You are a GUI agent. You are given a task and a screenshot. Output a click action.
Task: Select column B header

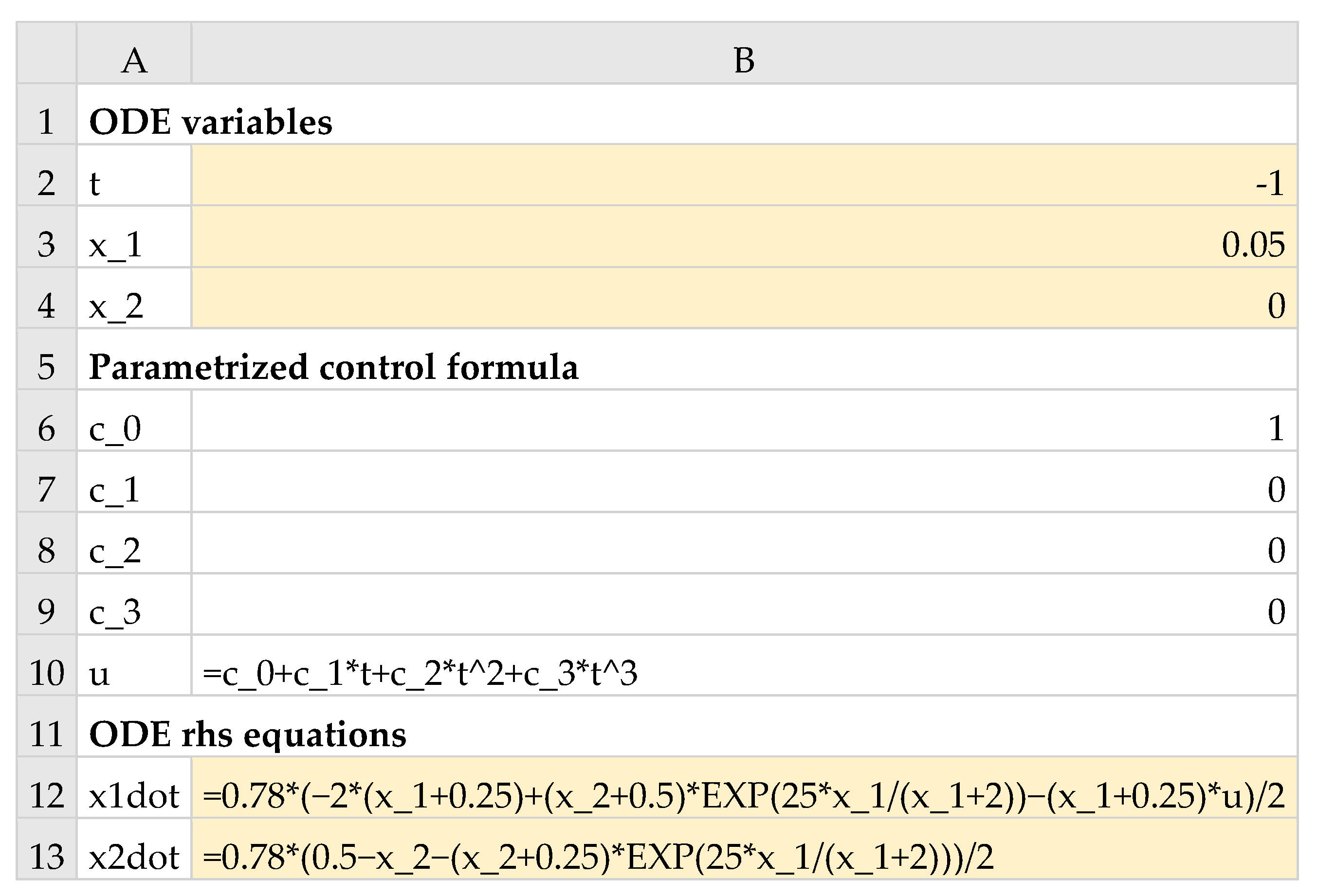744,60
